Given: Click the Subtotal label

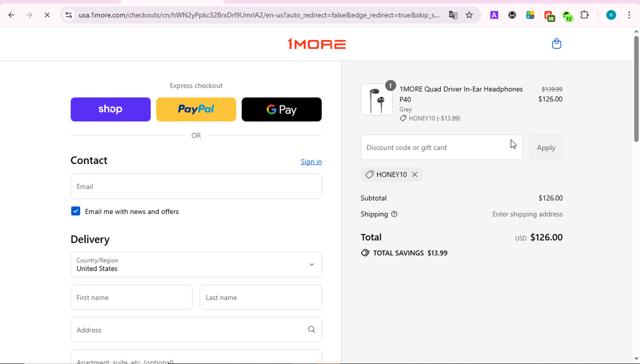Looking at the screenshot, I should coord(373,198).
